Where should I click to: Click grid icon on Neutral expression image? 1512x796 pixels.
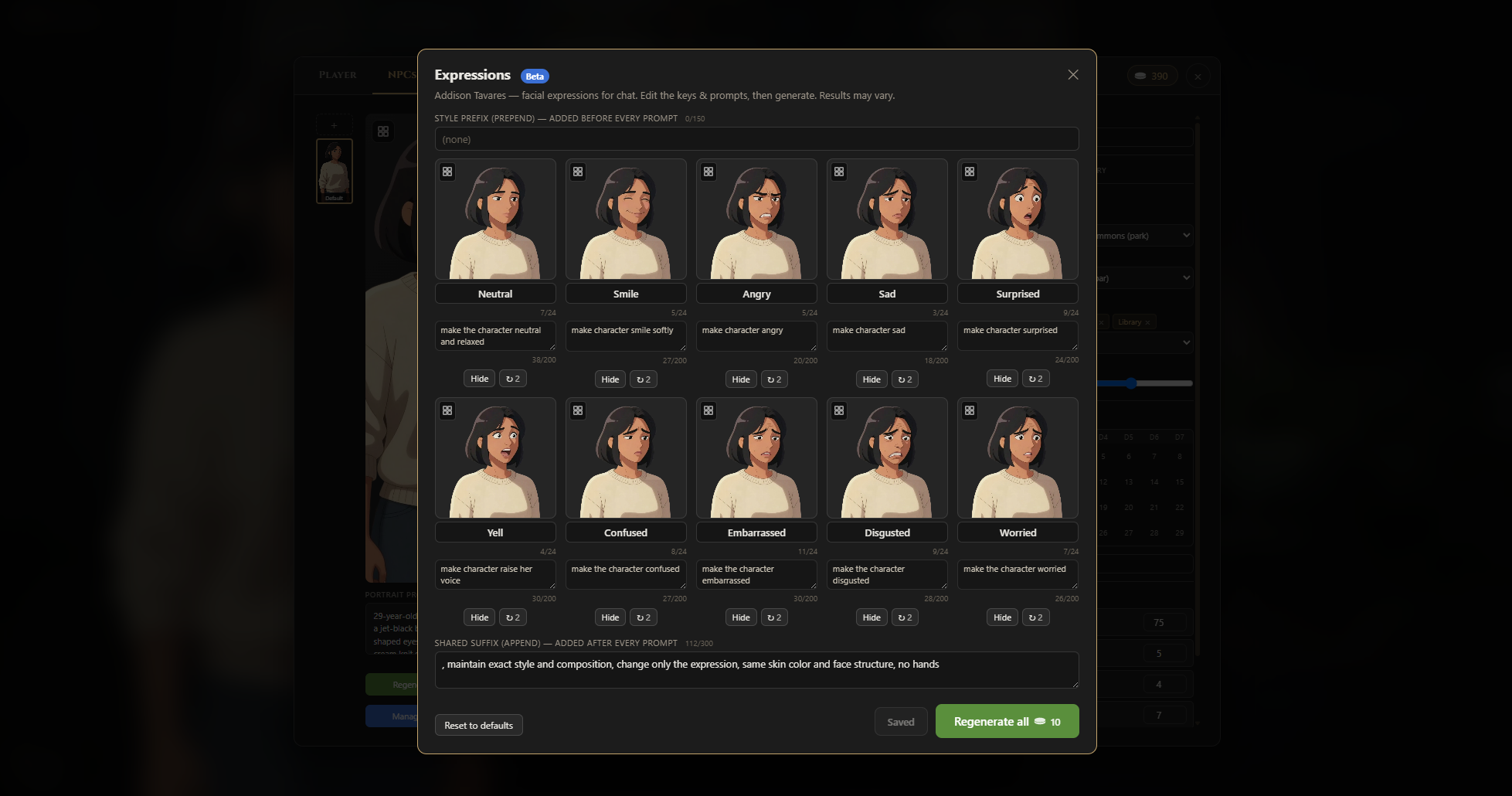(x=447, y=172)
